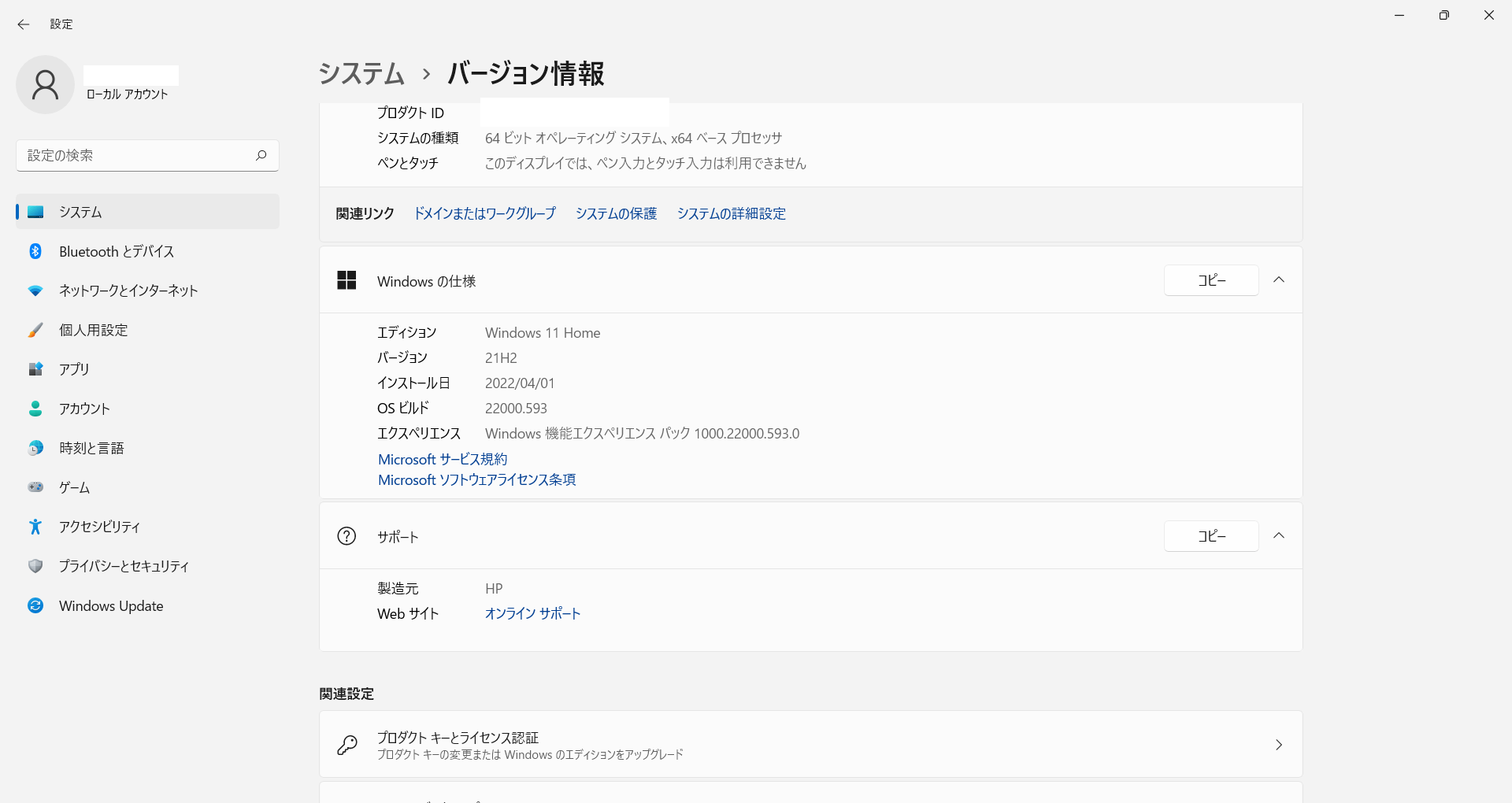
Task: Open システムの詳細設定 link
Action: [732, 213]
